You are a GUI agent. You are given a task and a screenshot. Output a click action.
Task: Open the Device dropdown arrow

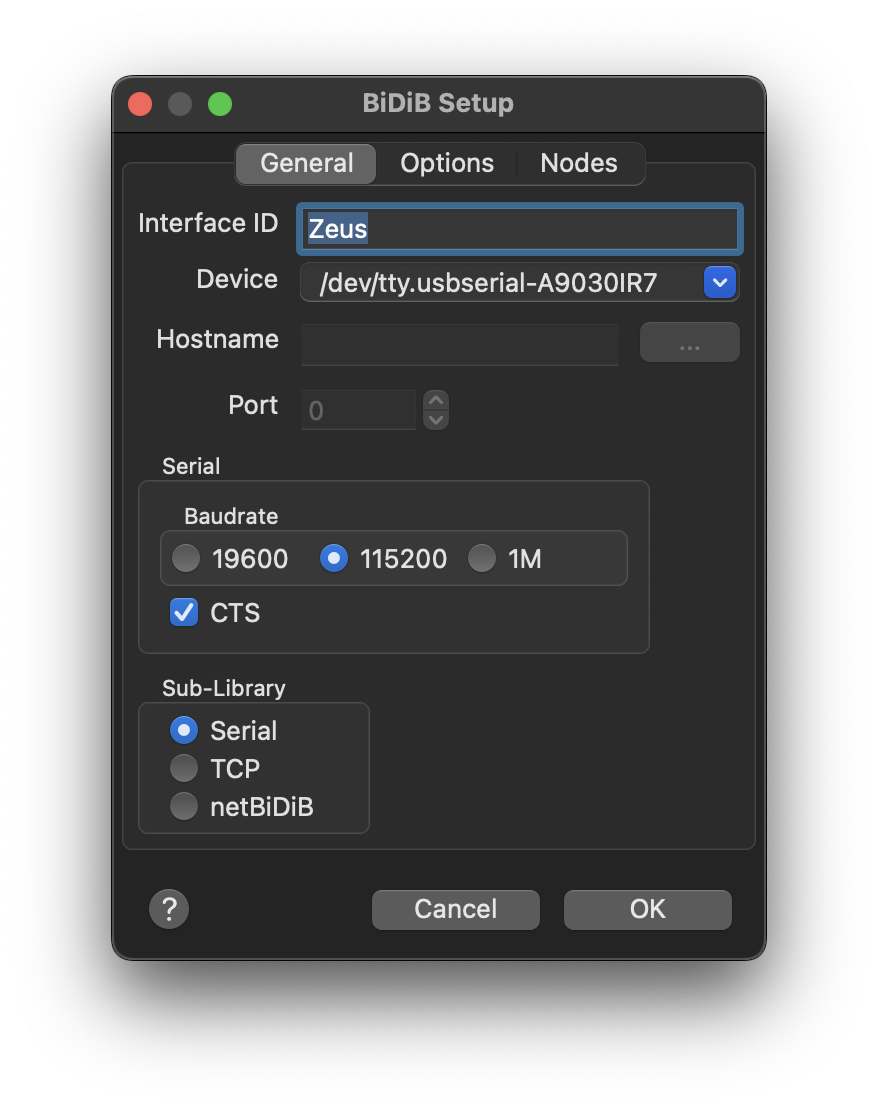(x=720, y=283)
